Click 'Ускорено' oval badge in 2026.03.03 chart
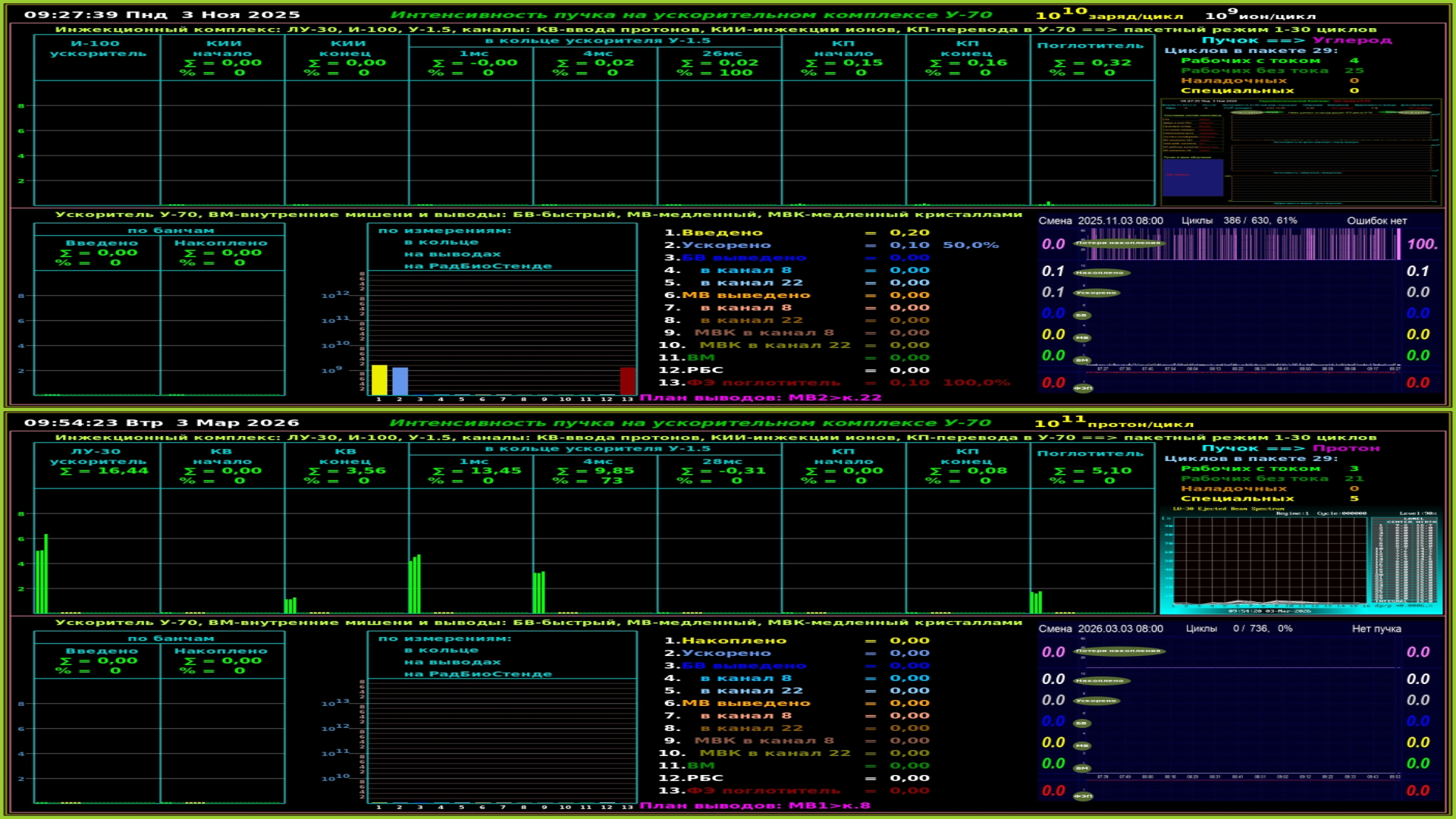 tap(1097, 701)
